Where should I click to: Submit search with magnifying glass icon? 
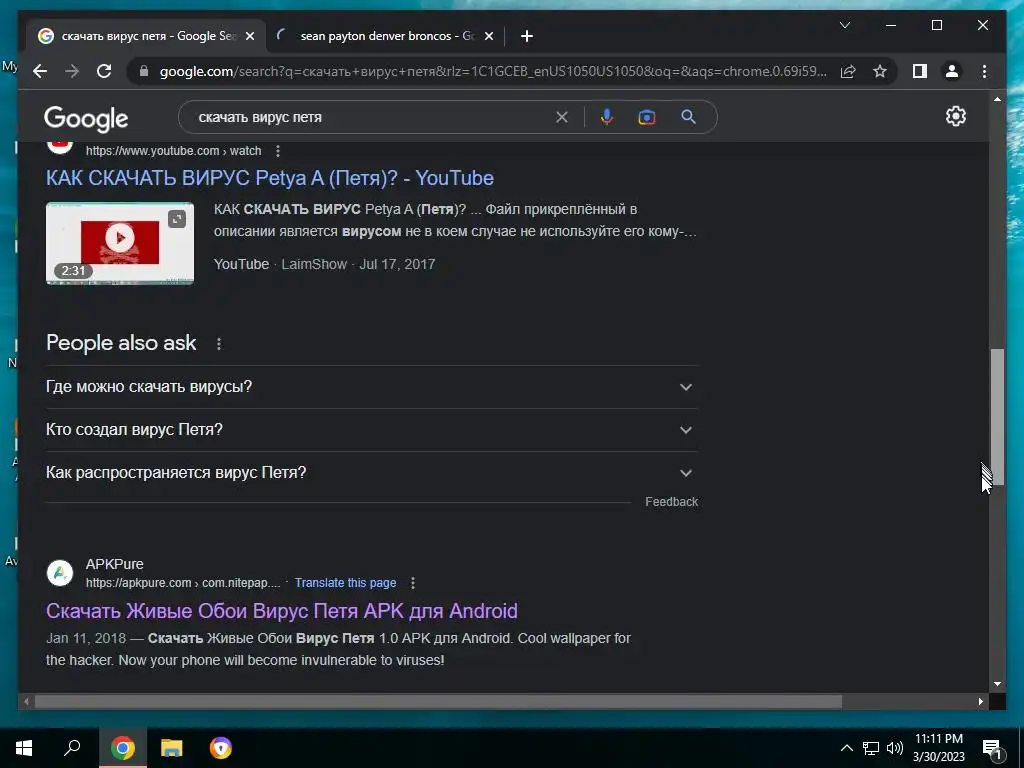(x=688, y=117)
